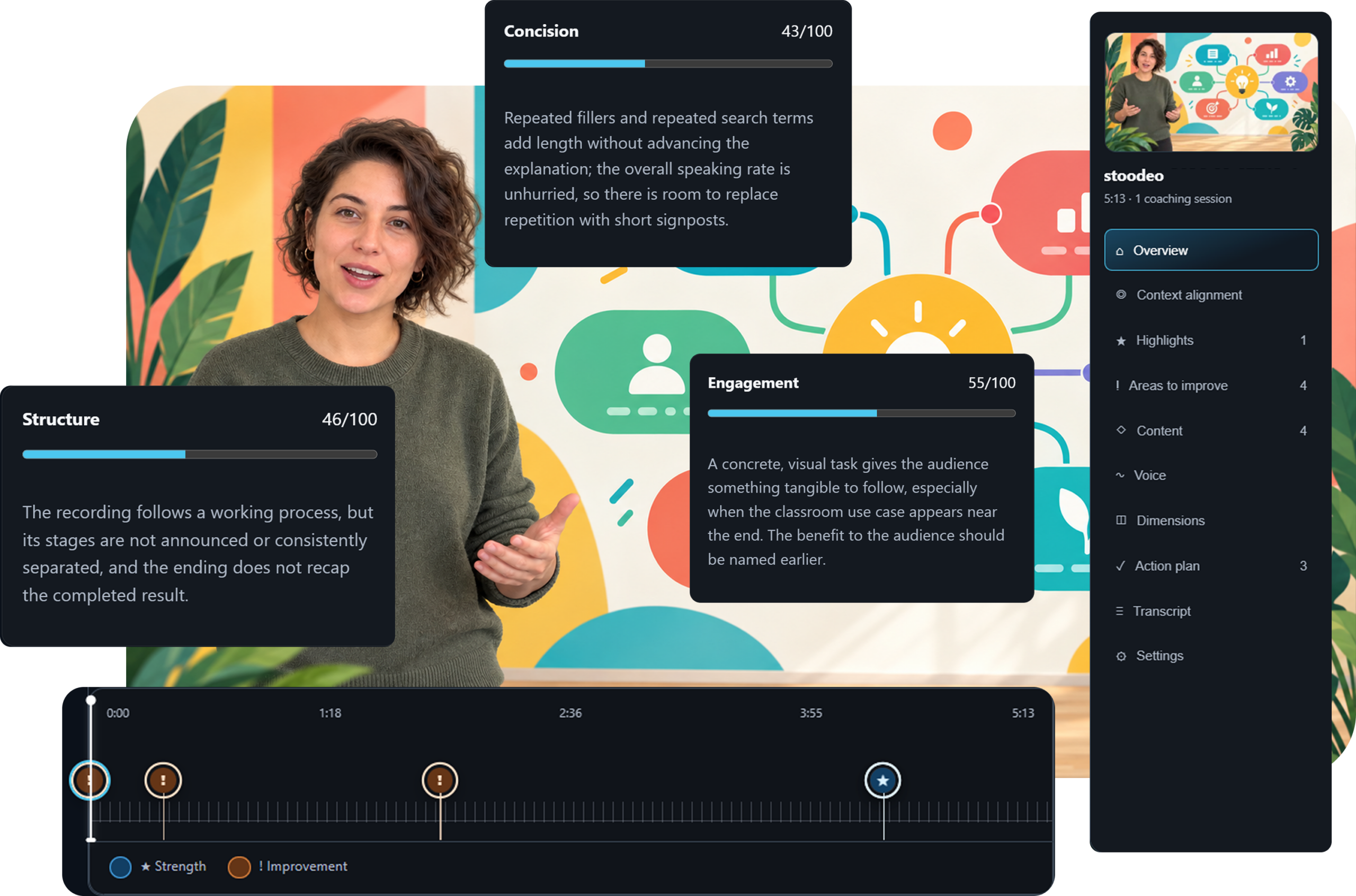
Task: Click the 3:55 timeline label
Action: click(x=811, y=713)
